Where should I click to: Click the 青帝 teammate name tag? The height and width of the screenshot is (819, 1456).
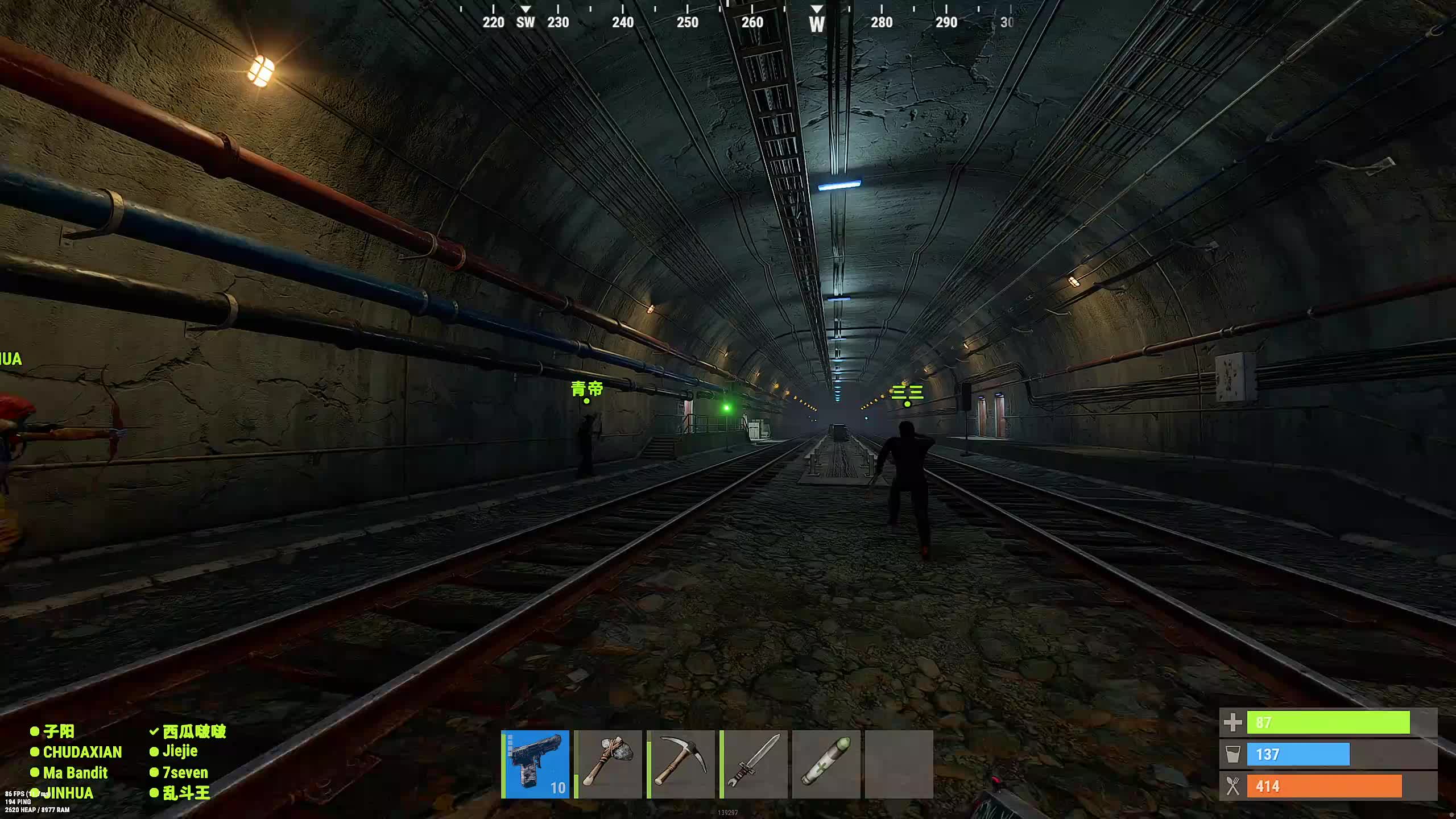[586, 389]
